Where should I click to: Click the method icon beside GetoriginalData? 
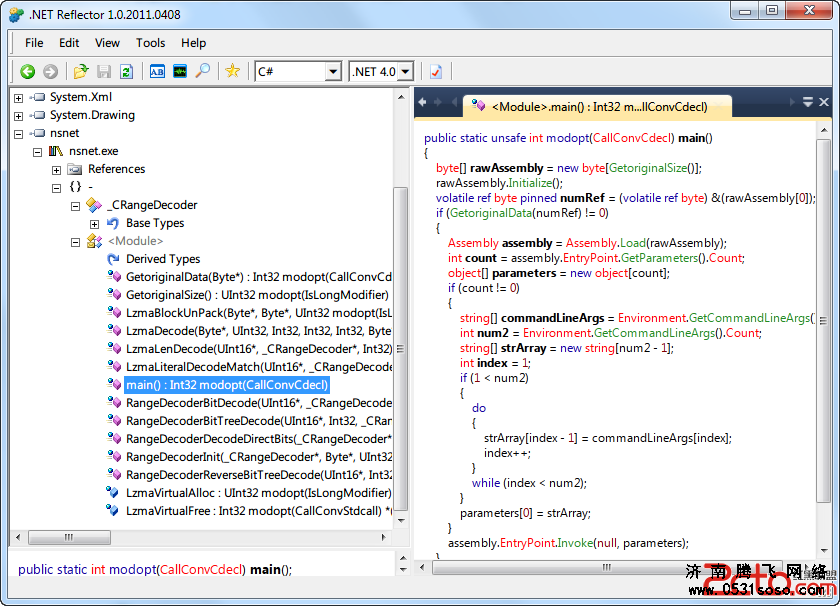click(114, 276)
